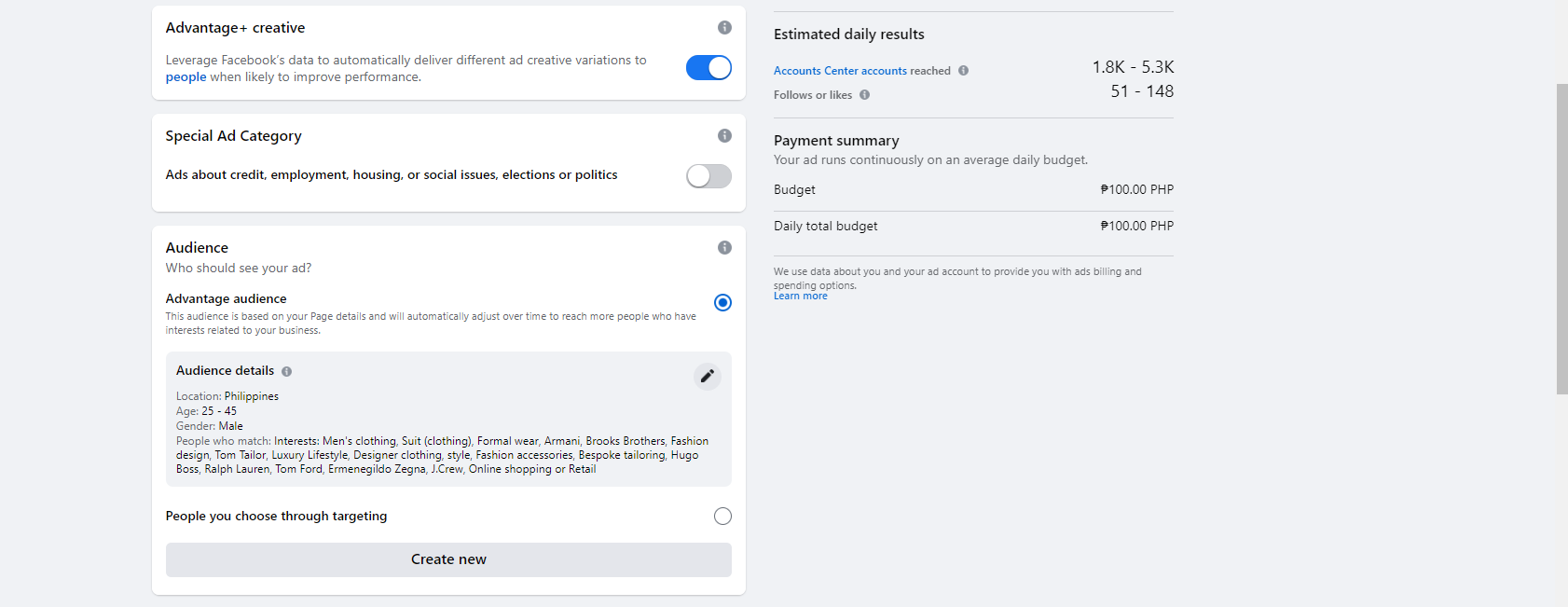
Task: Edit audience details with pencil icon
Action: click(708, 376)
